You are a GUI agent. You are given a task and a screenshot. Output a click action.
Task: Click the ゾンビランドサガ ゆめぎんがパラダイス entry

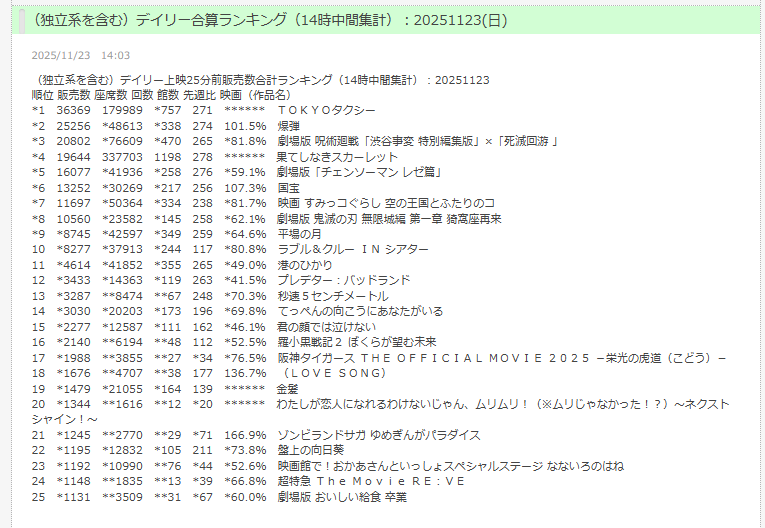pos(379,435)
